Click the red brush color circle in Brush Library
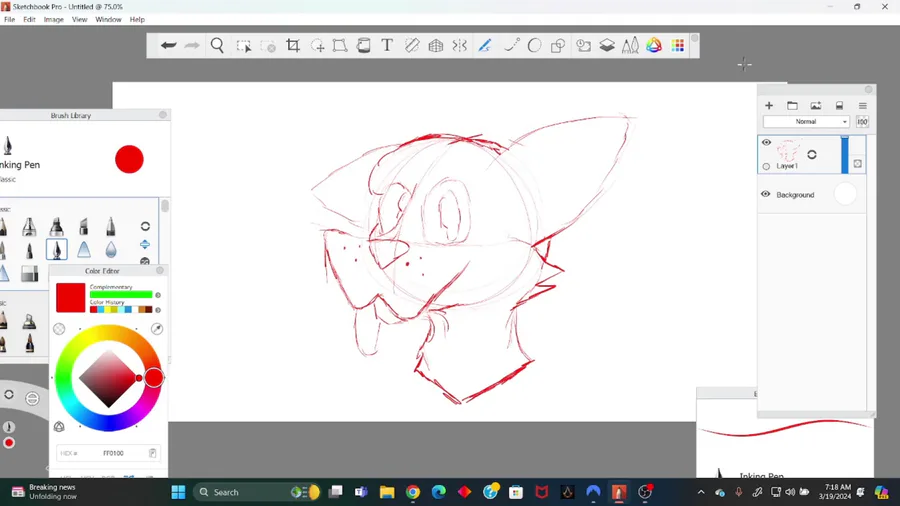900x506 pixels. [129, 159]
